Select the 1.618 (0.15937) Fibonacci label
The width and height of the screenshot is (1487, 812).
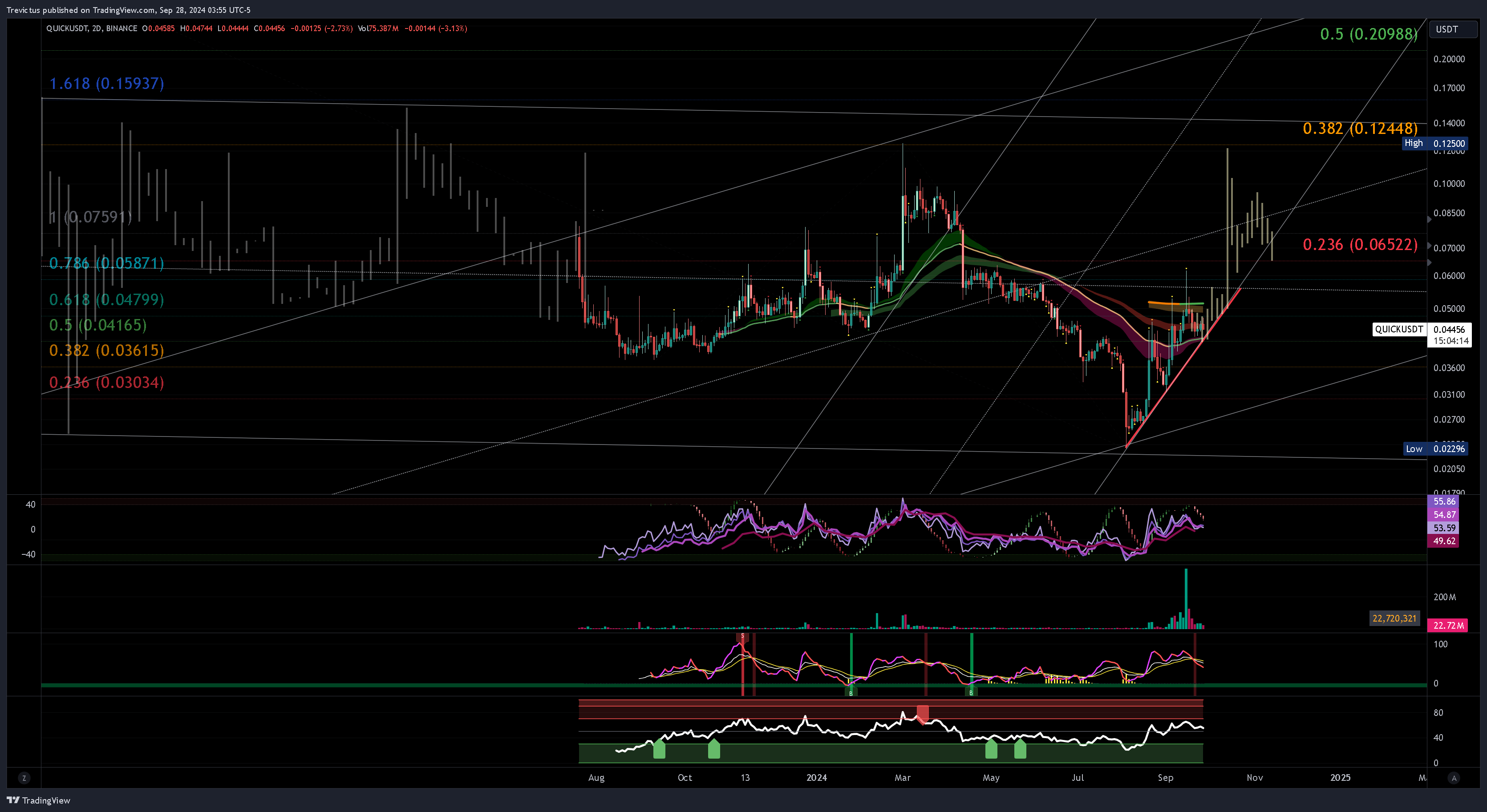point(107,84)
